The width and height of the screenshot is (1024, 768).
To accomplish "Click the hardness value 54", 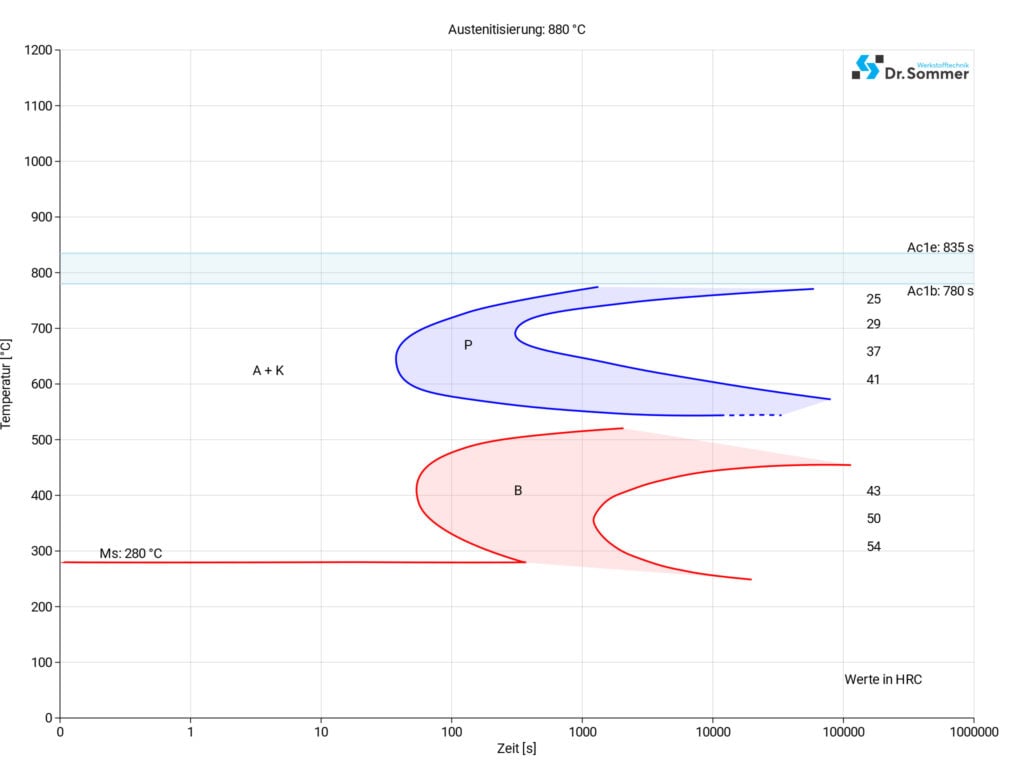I will [x=873, y=547].
